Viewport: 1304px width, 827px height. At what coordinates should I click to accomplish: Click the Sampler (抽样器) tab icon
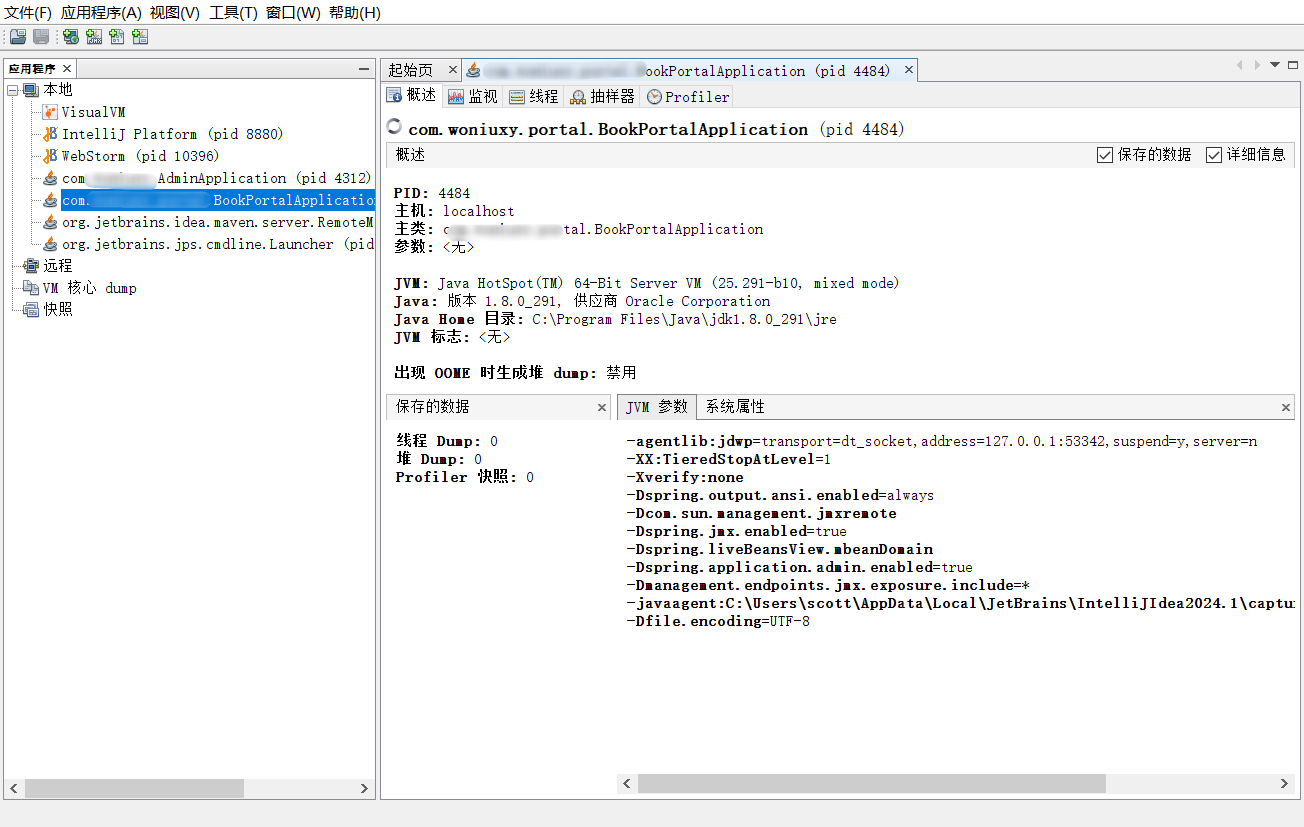pyautogui.click(x=578, y=97)
